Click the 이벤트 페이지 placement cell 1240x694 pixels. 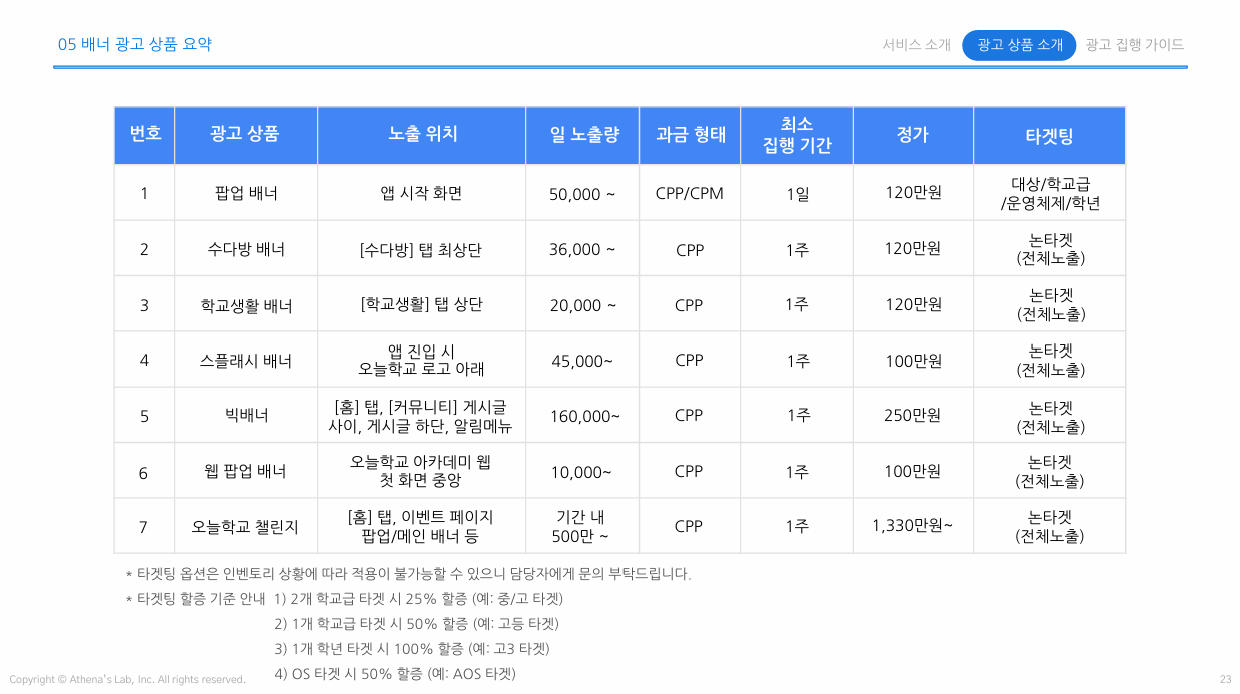pyautogui.click(x=422, y=527)
